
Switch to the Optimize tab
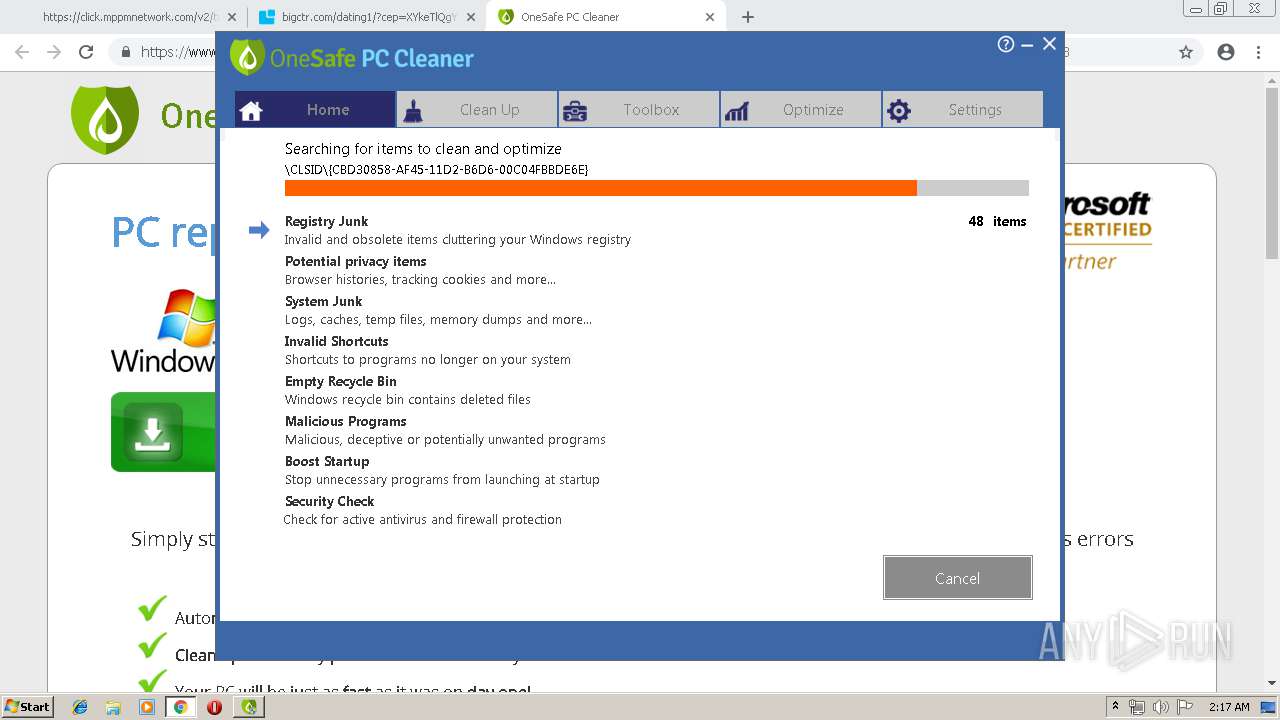(801, 110)
